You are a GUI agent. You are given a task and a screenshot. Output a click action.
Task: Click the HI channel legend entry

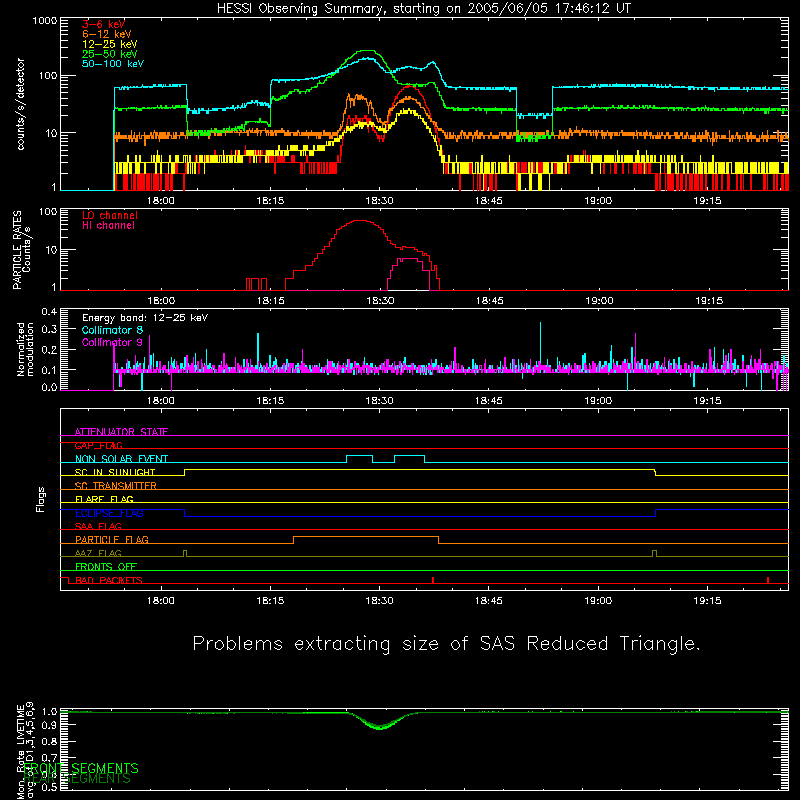click(108, 225)
